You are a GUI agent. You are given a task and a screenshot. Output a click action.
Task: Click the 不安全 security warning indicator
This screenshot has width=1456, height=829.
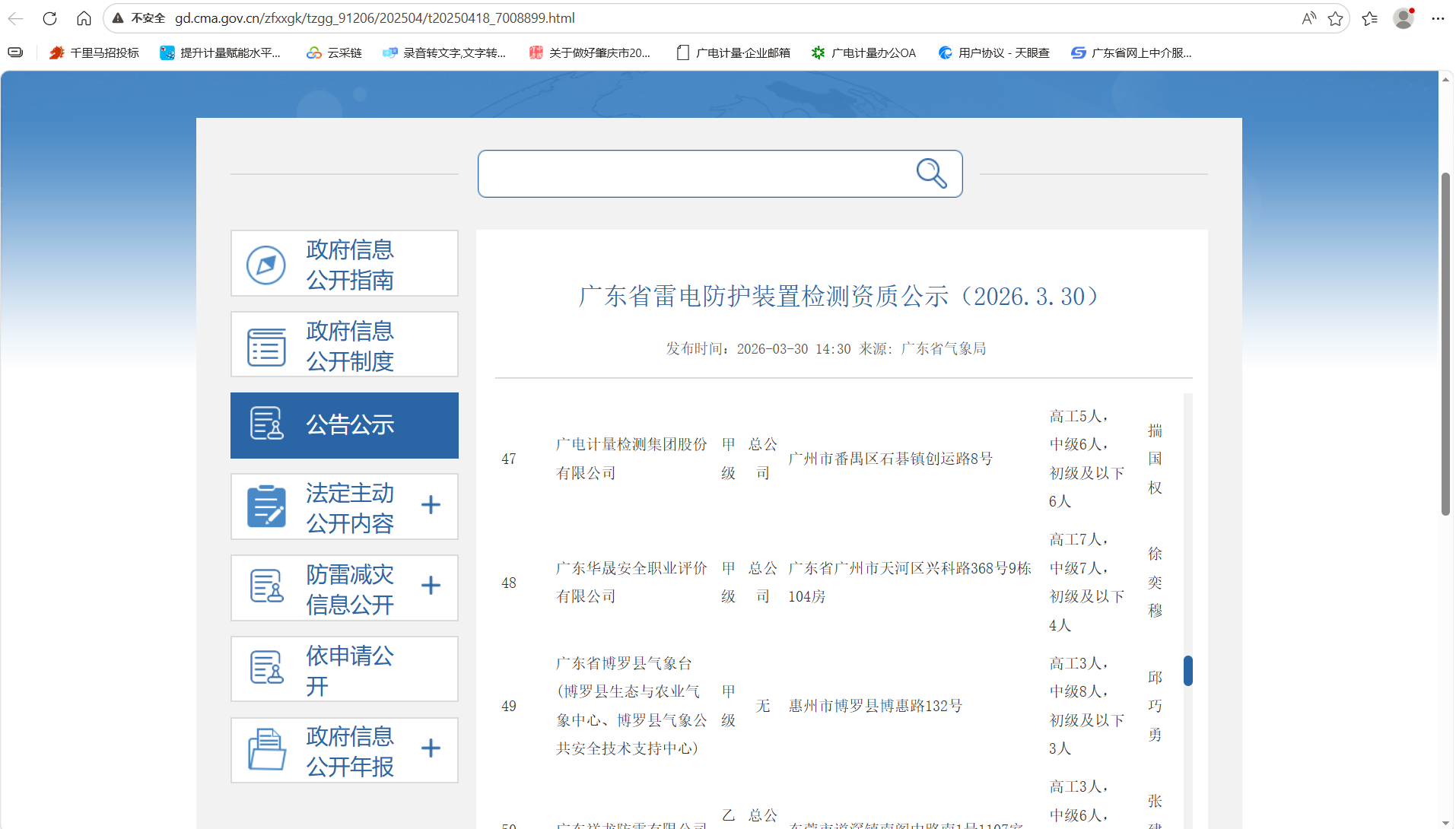(x=139, y=18)
